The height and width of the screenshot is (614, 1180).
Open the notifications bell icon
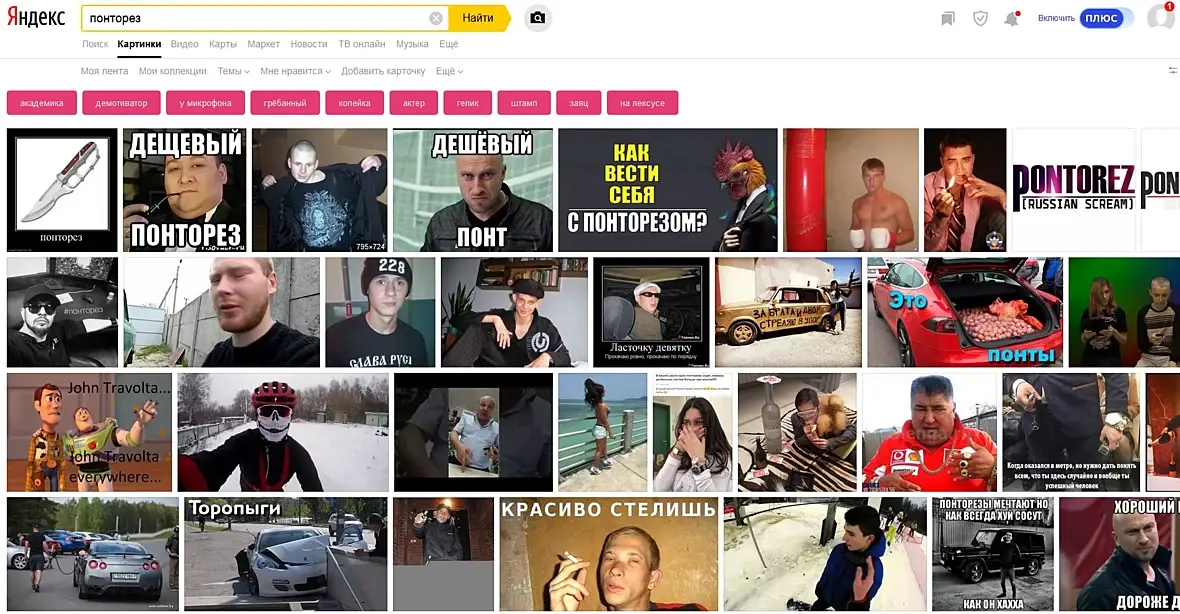click(1011, 18)
